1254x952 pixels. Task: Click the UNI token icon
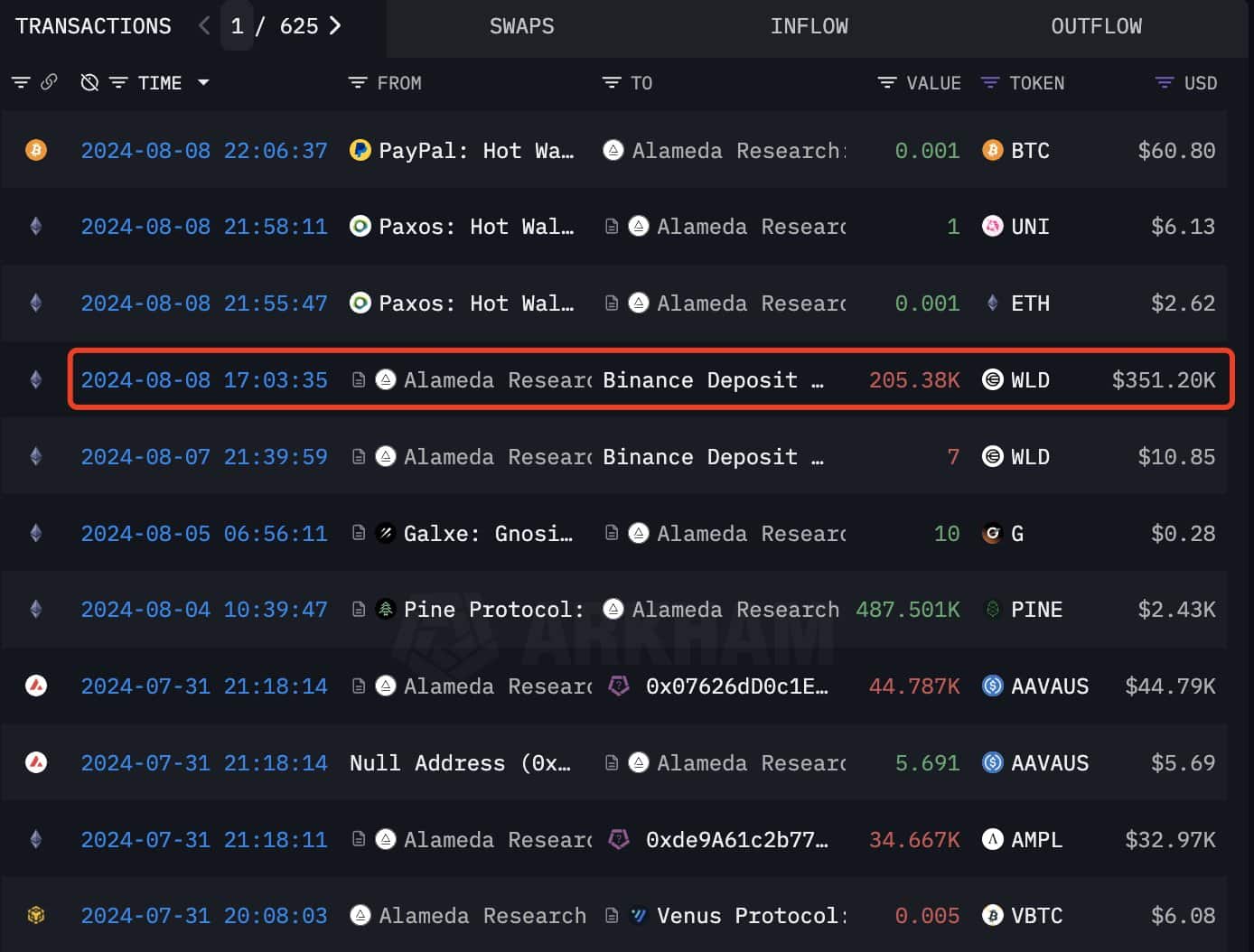[x=992, y=226]
